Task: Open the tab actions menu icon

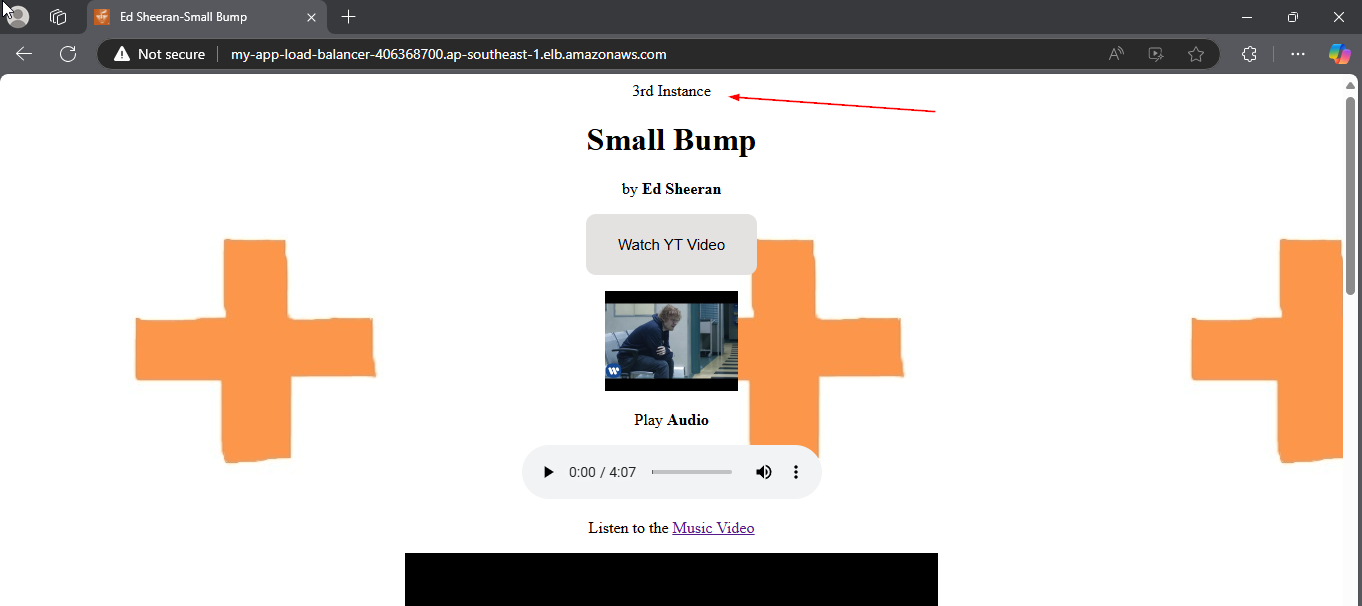Action: (x=58, y=17)
